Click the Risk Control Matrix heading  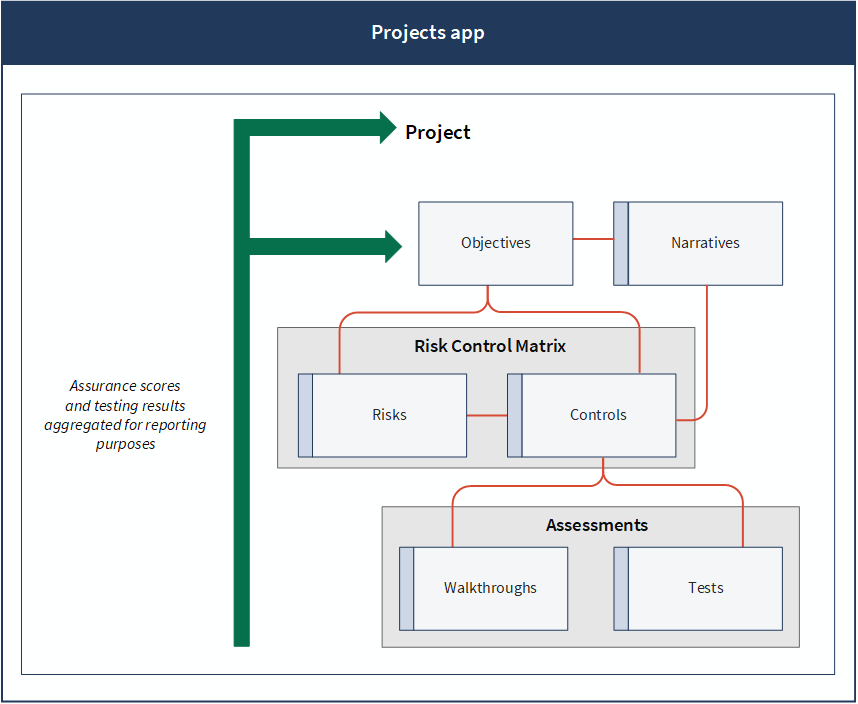click(x=490, y=346)
